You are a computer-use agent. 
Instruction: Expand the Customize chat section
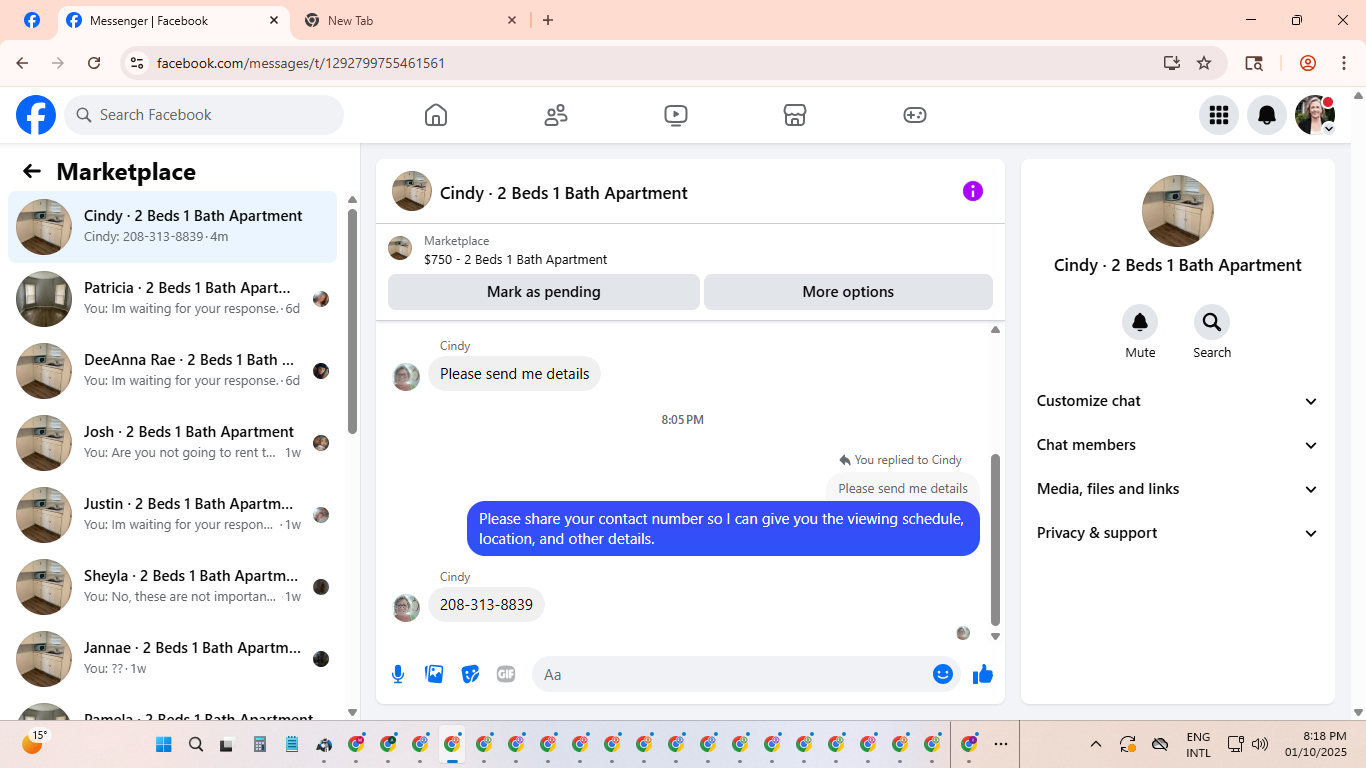pos(1178,401)
